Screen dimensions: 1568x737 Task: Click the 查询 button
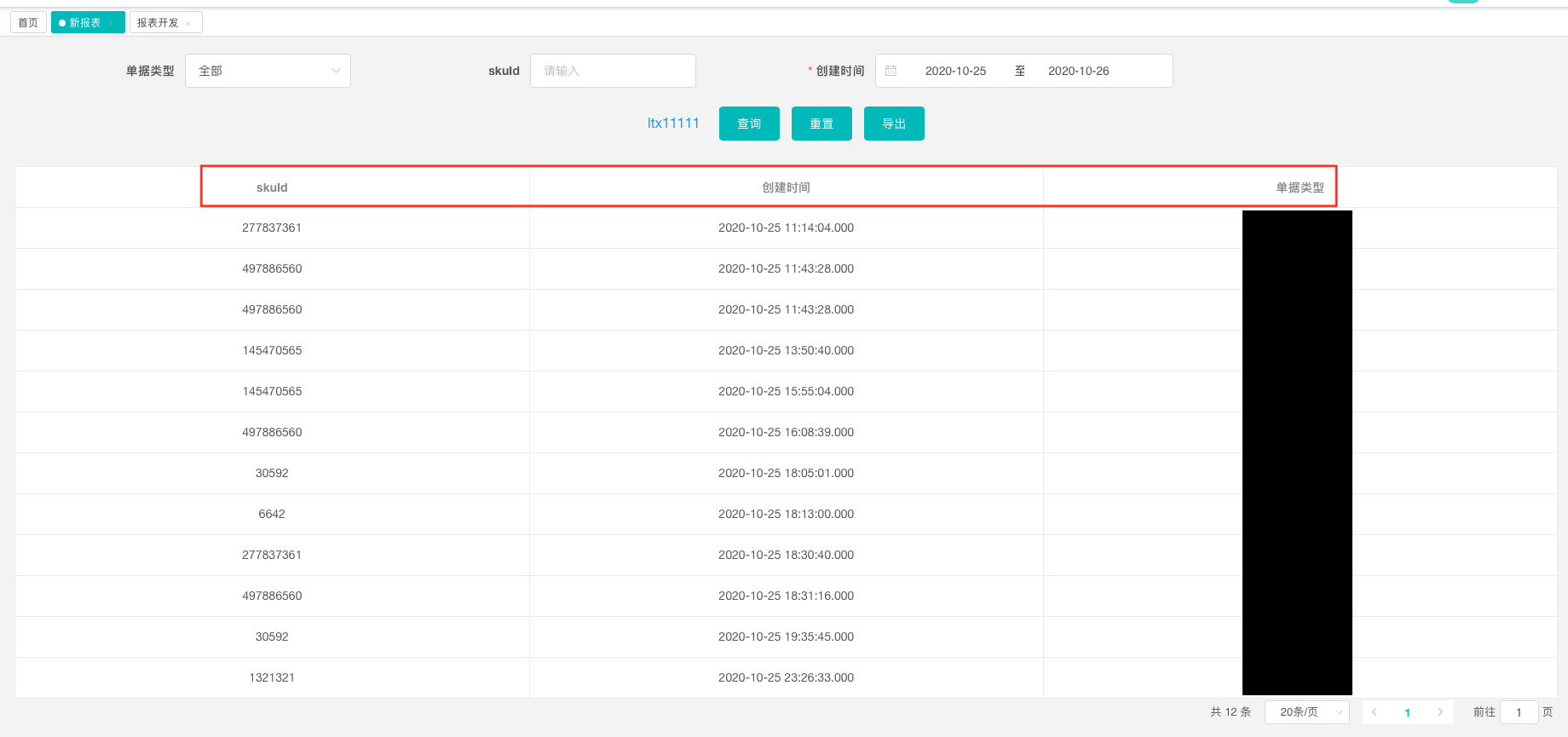pos(749,124)
